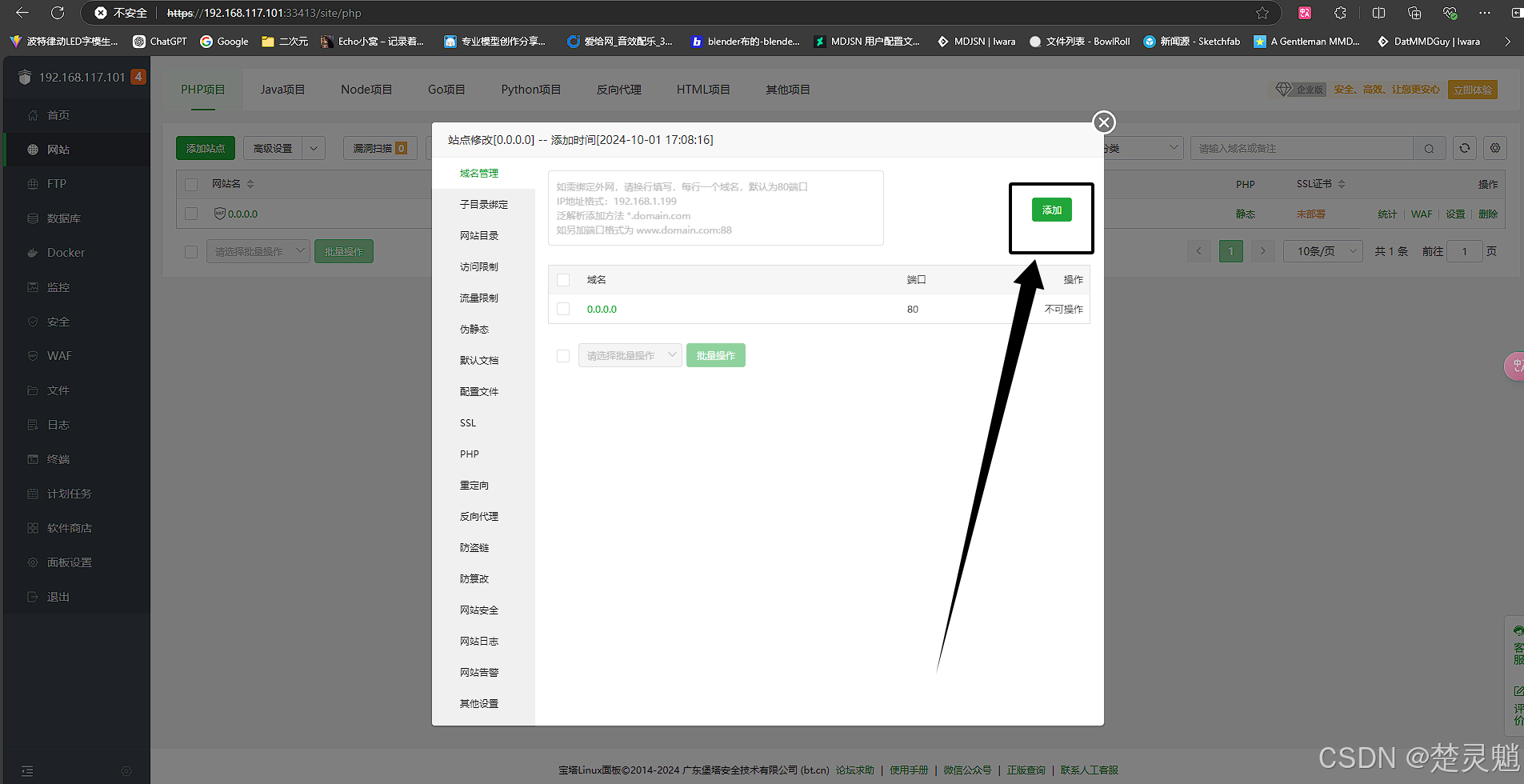Close the 站点修改 dialog

1104,122
